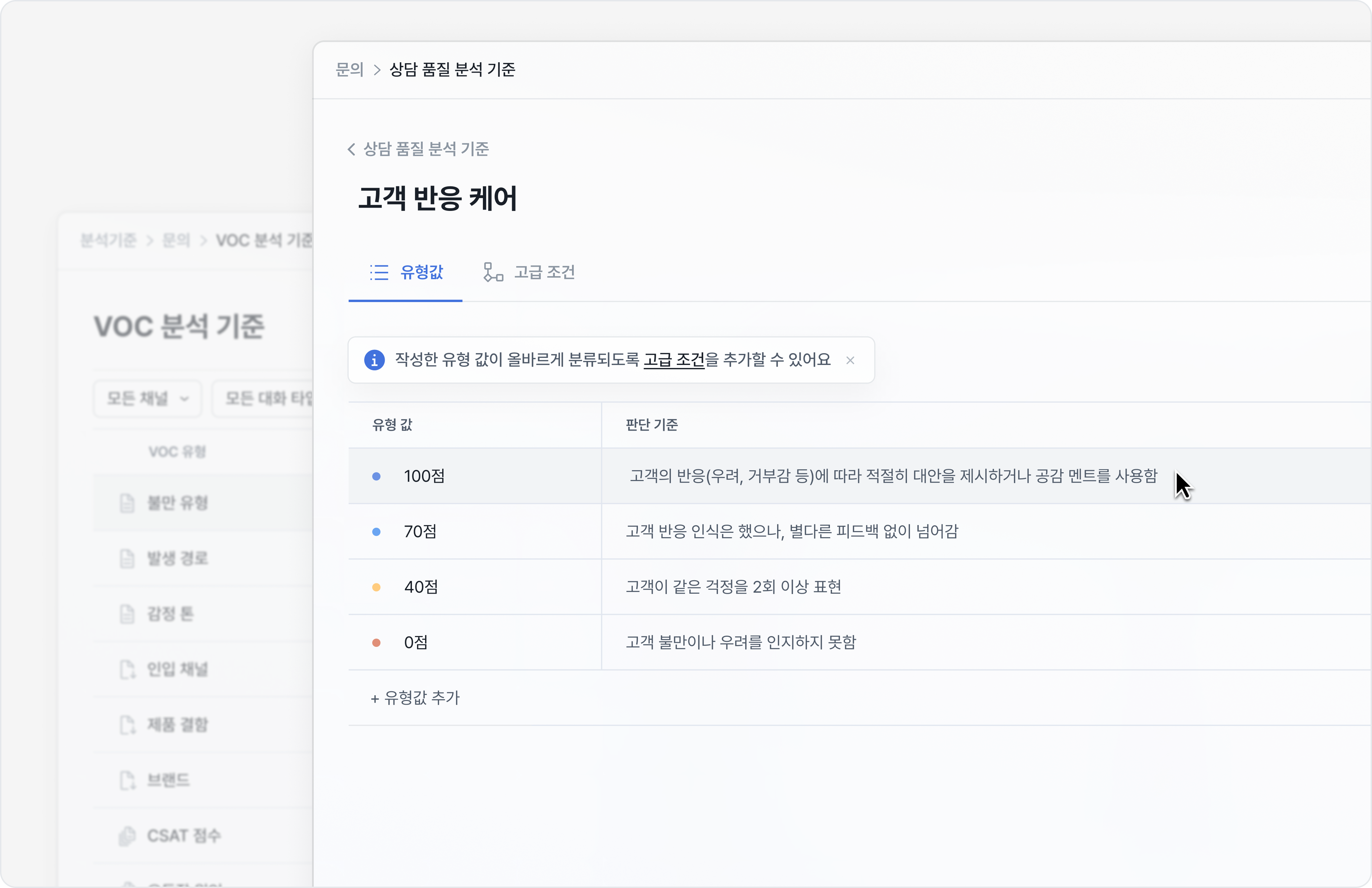Click document icon beside 감정 톤
Screen dimensions: 1372x888
(x=127, y=614)
